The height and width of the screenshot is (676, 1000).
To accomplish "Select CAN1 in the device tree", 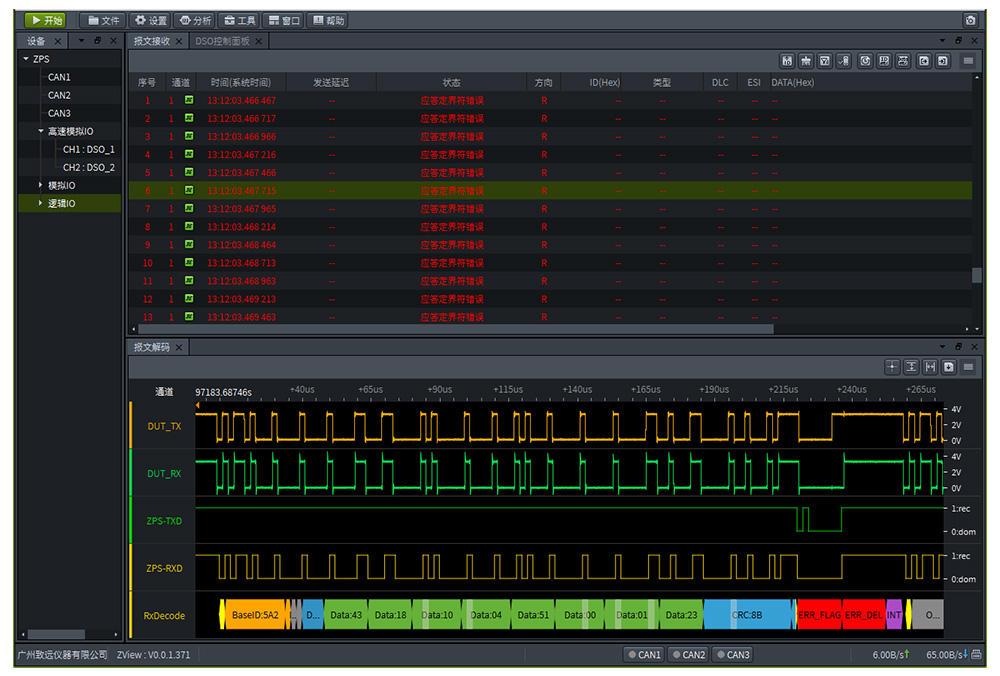I will click(59, 77).
